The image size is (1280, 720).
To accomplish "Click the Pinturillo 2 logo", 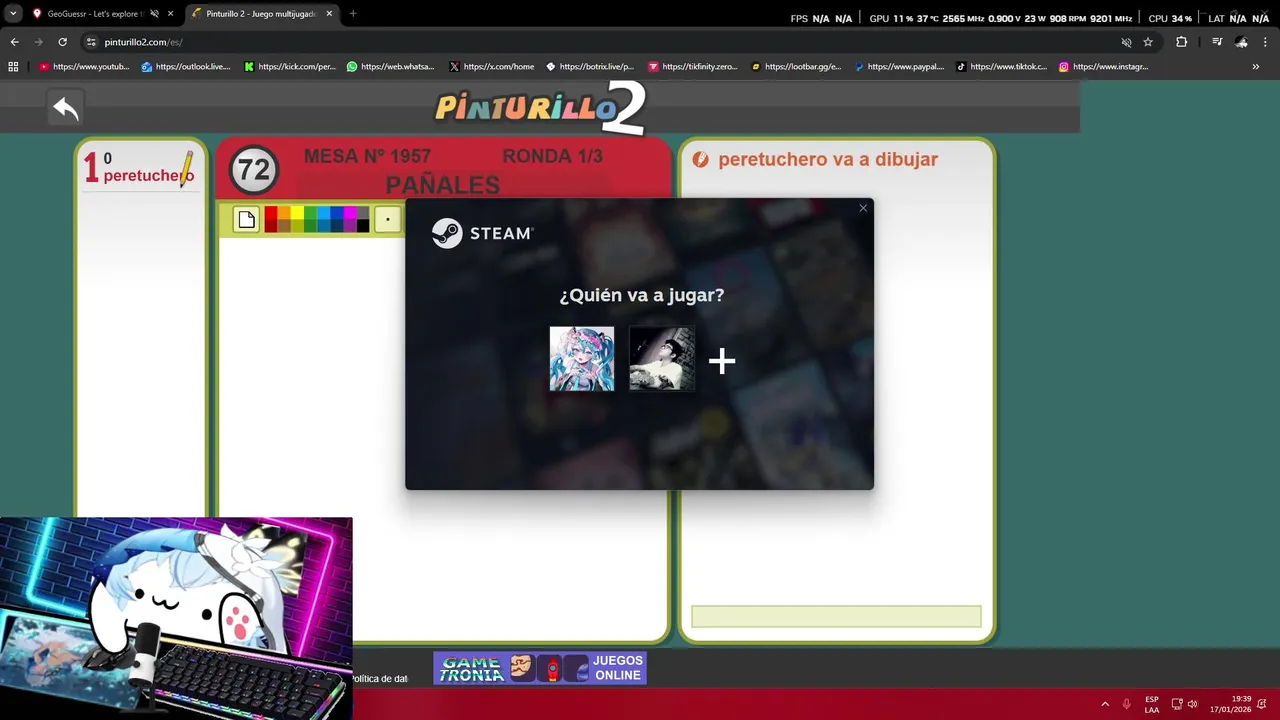I will (540, 107).
